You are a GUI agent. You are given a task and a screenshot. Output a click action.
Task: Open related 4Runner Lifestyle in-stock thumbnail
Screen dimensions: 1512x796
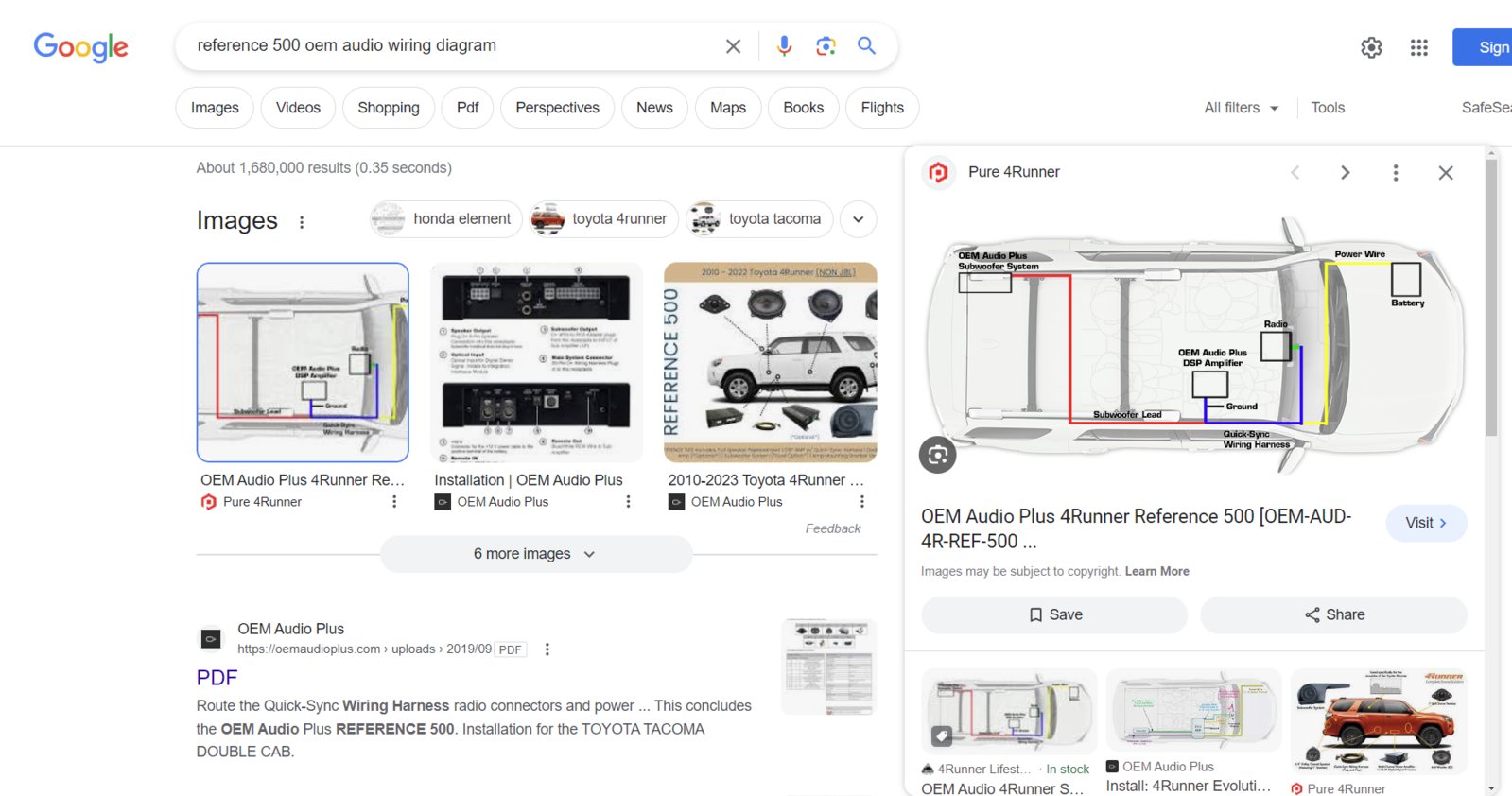[1009, 710]
